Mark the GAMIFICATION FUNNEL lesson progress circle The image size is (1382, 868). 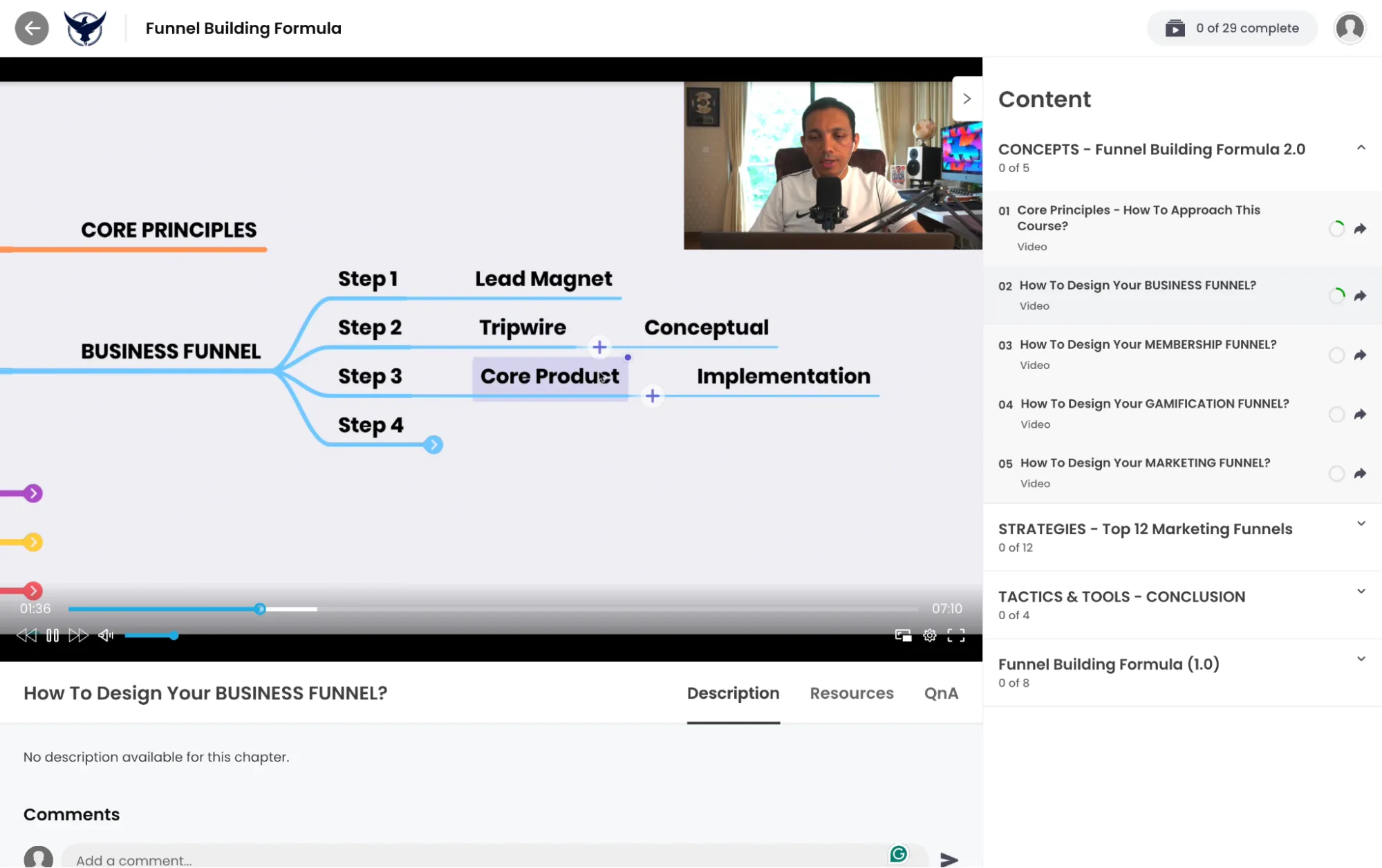(1336, 415)
